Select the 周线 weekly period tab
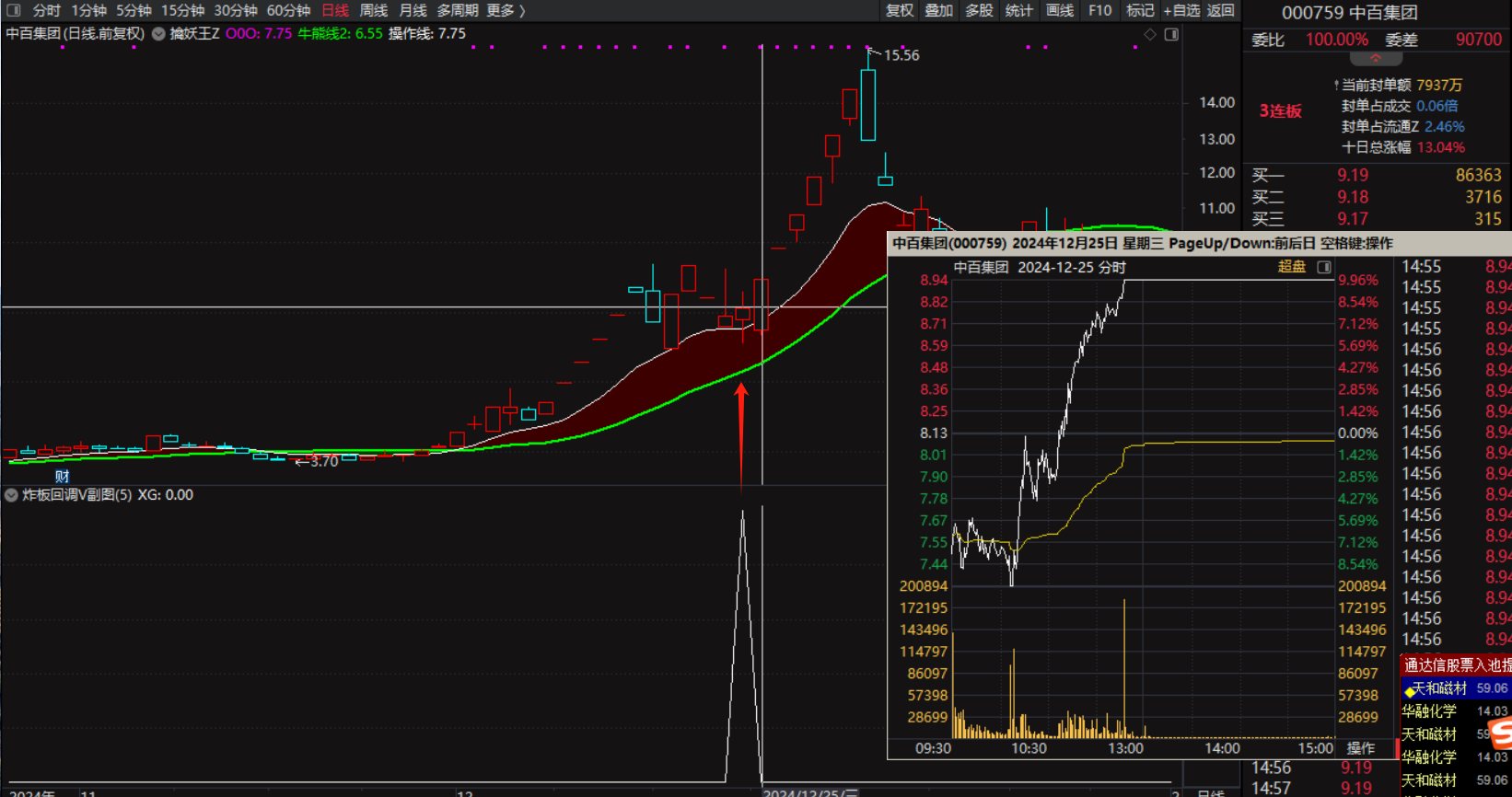 click(373, 10)
